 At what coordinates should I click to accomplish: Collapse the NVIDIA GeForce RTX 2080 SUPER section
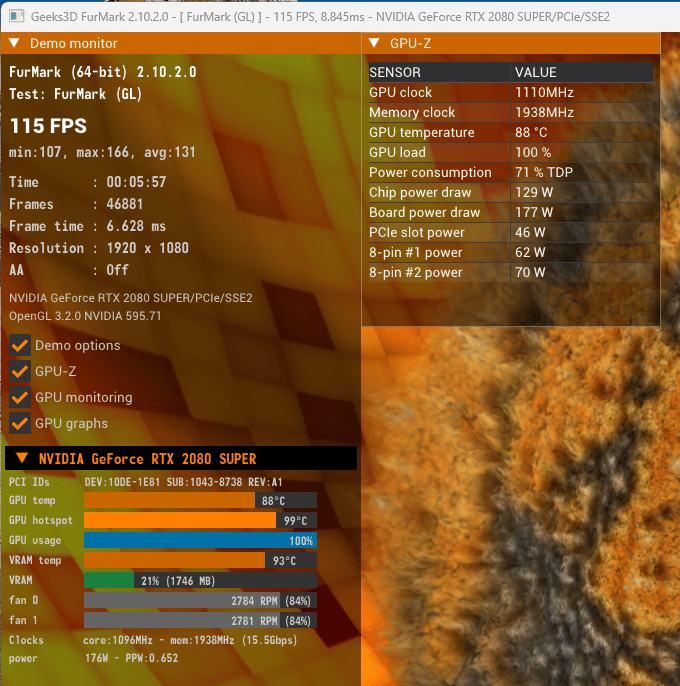pos(22,458)
